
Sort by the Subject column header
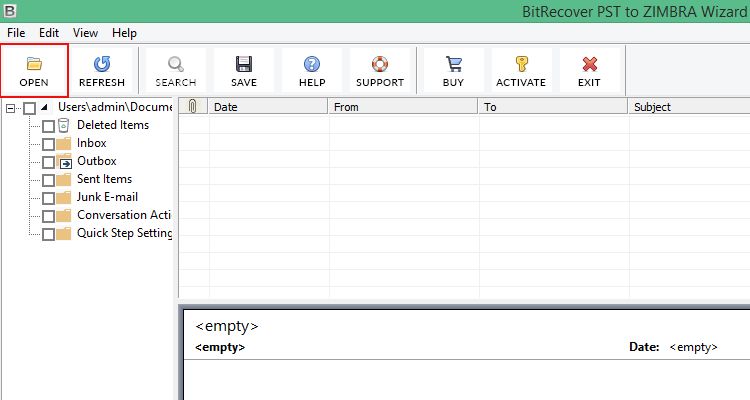click(x=689, y=106)
